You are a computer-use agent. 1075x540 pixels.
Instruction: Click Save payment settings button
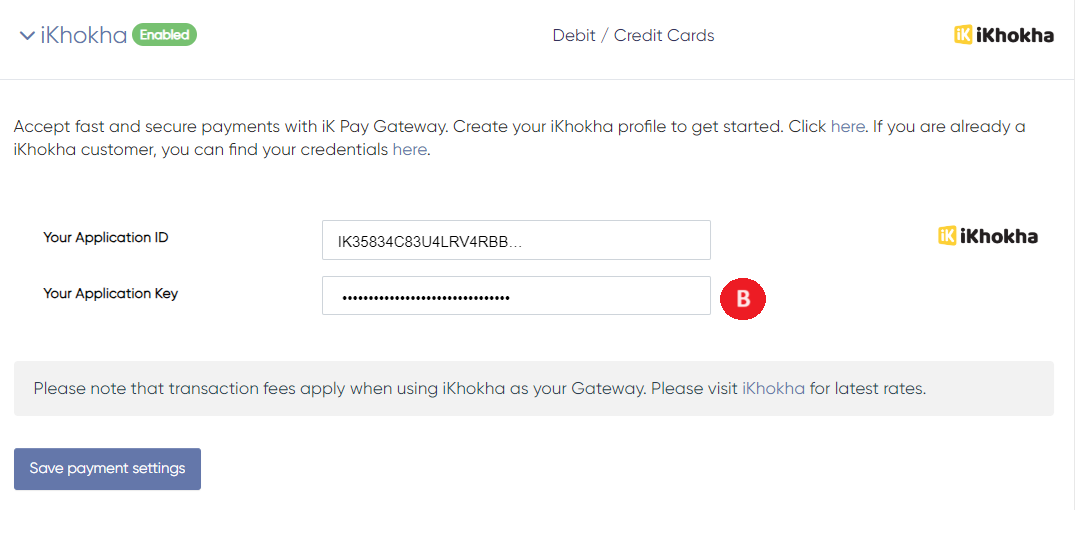(x=107, y=469)
